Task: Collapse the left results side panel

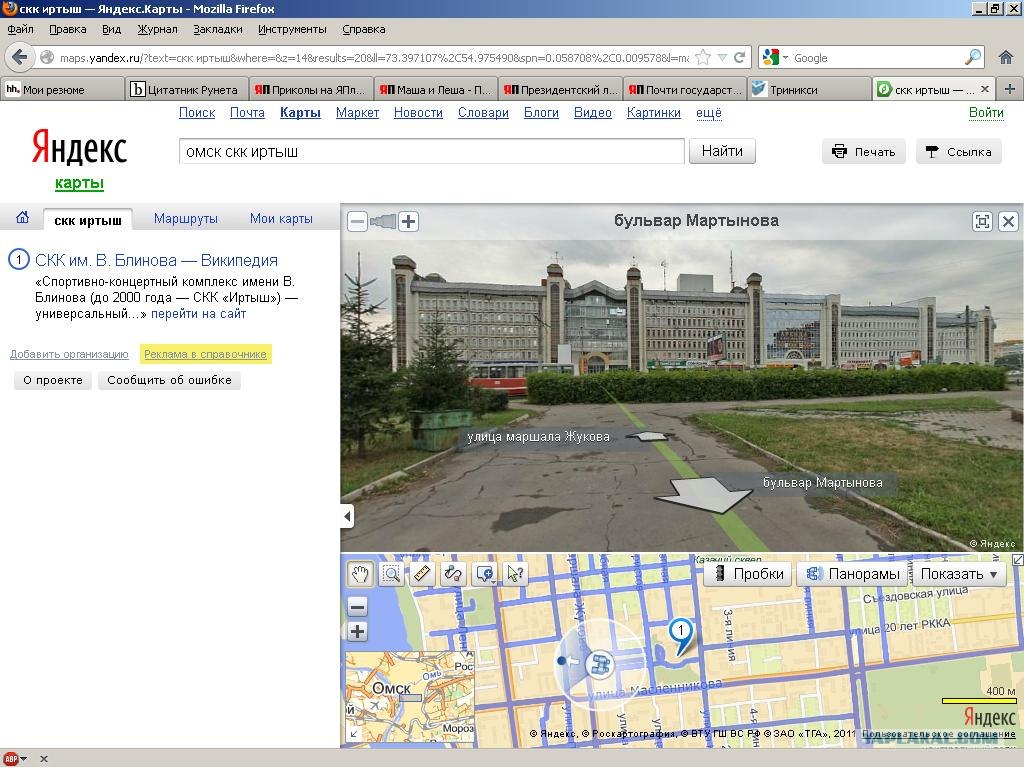Action: pyautogui.click(x=347, y=516)
